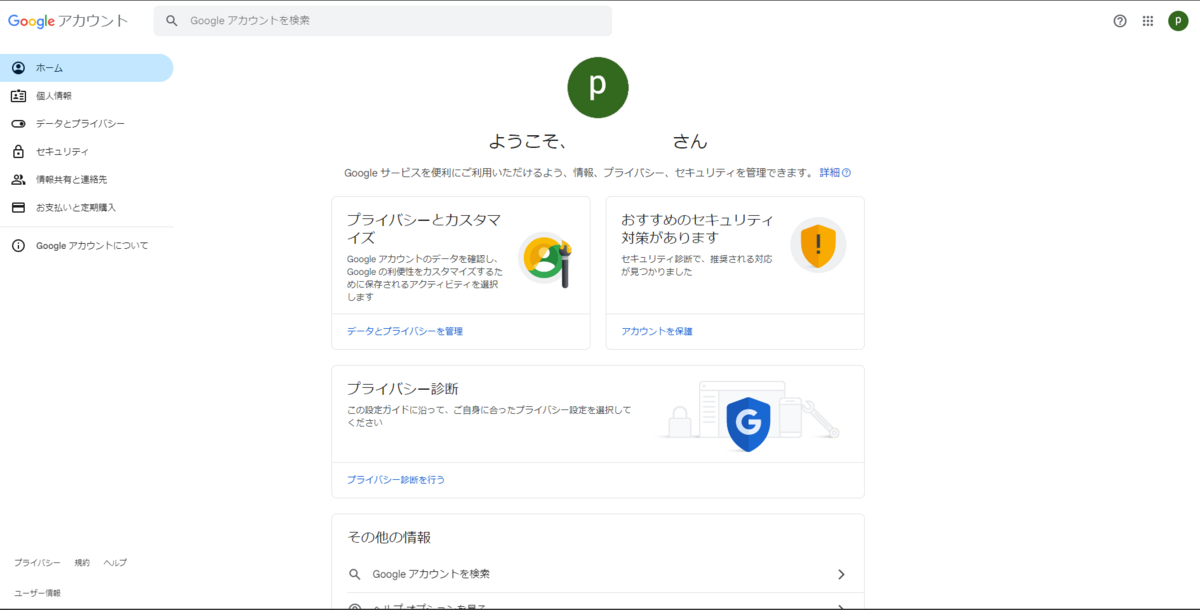
Task: Click the プライバシー footer link
Action: click(x=37, y=563)
